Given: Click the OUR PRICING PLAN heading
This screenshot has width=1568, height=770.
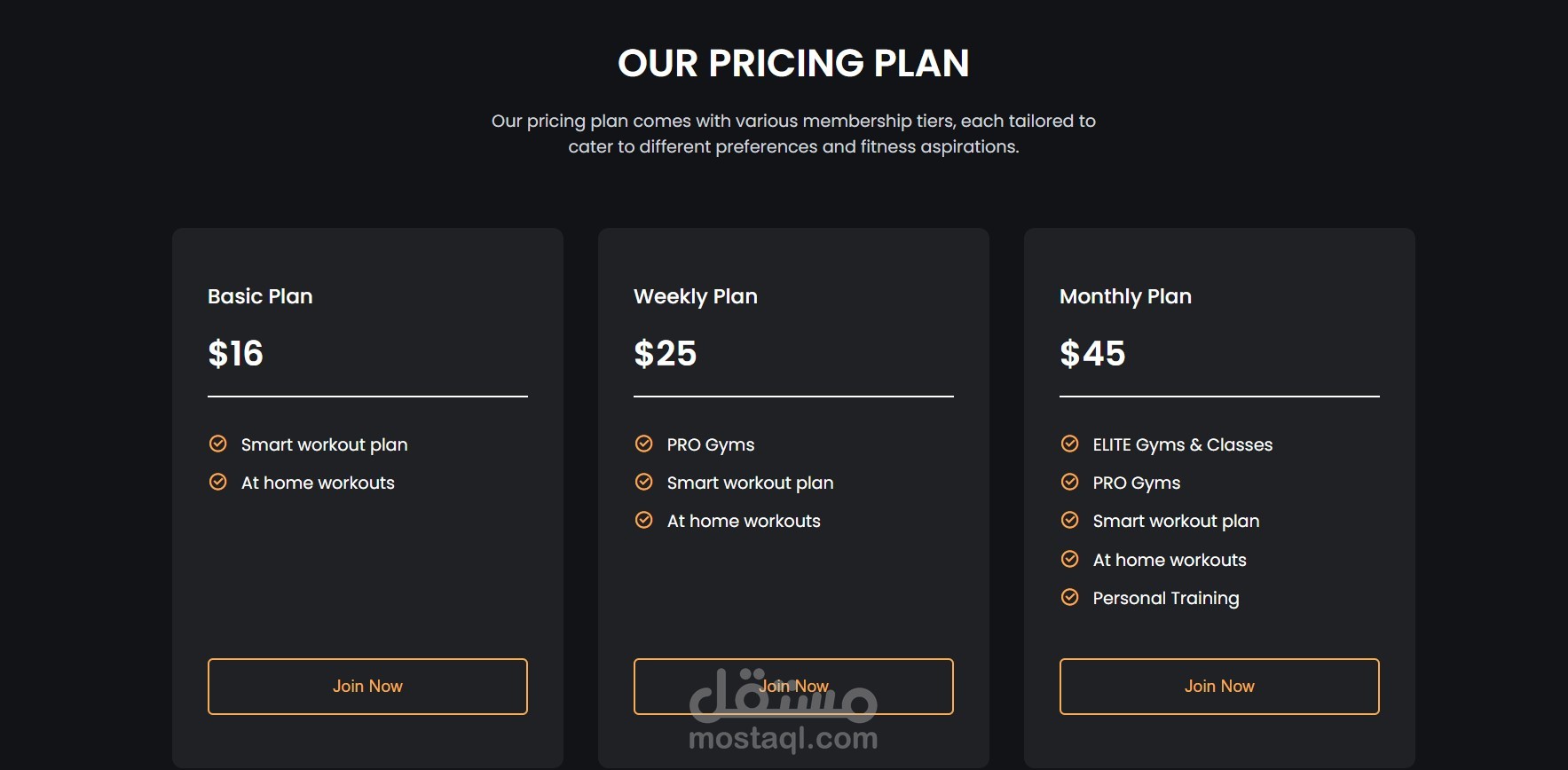Looking at the screenshot, I should [793, 63].
